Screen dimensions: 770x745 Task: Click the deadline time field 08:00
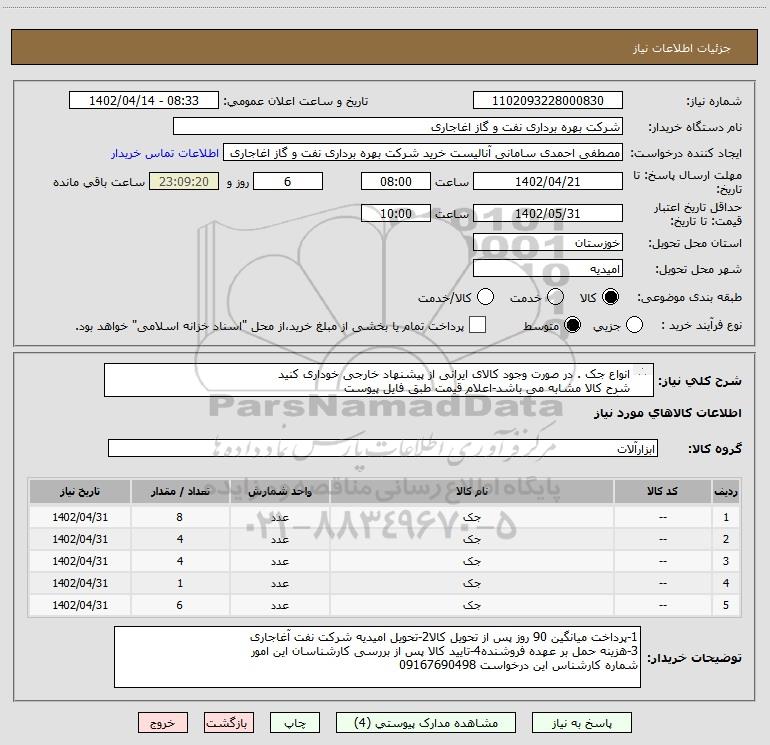click(x=396, y=181)
